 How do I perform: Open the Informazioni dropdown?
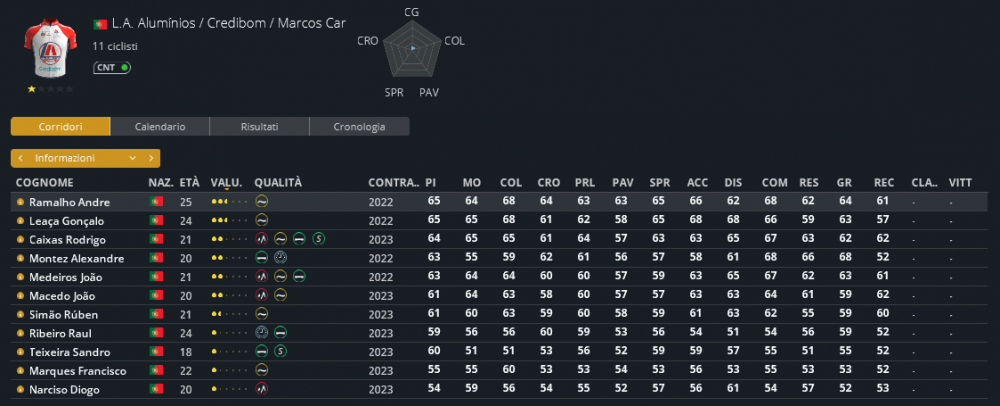click(85, 158)
